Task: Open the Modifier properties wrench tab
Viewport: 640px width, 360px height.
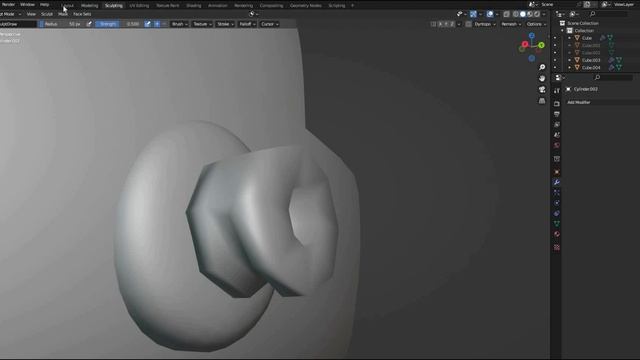Action: coord(557,182)
